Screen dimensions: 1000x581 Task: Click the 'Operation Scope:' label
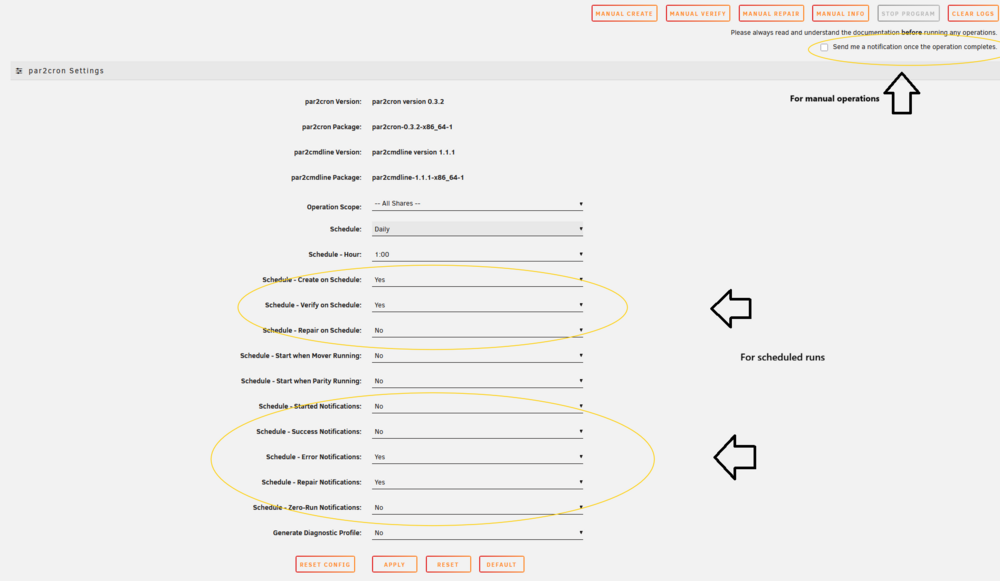click(334, 207)
